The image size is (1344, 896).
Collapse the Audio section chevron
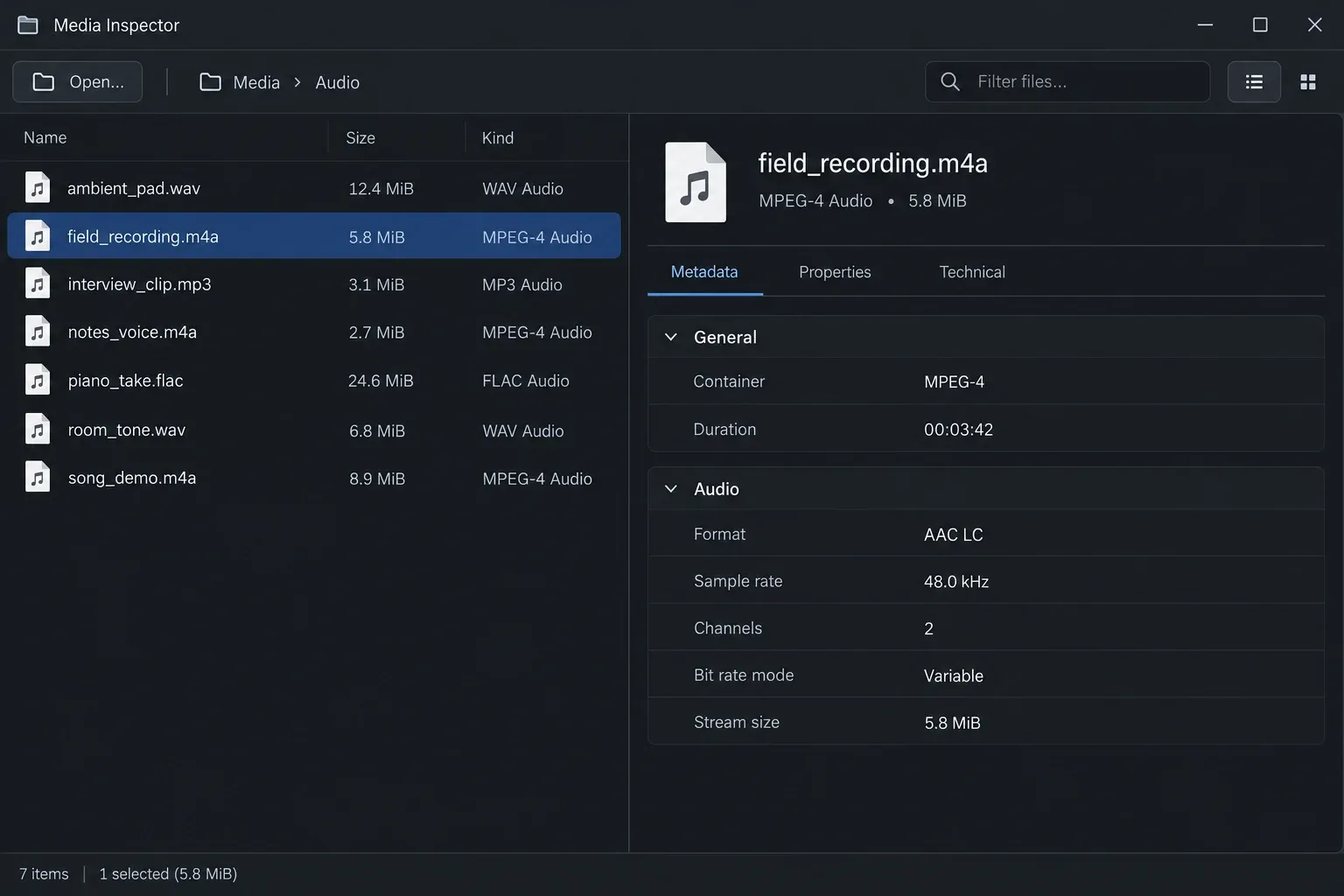click(671, 489)
